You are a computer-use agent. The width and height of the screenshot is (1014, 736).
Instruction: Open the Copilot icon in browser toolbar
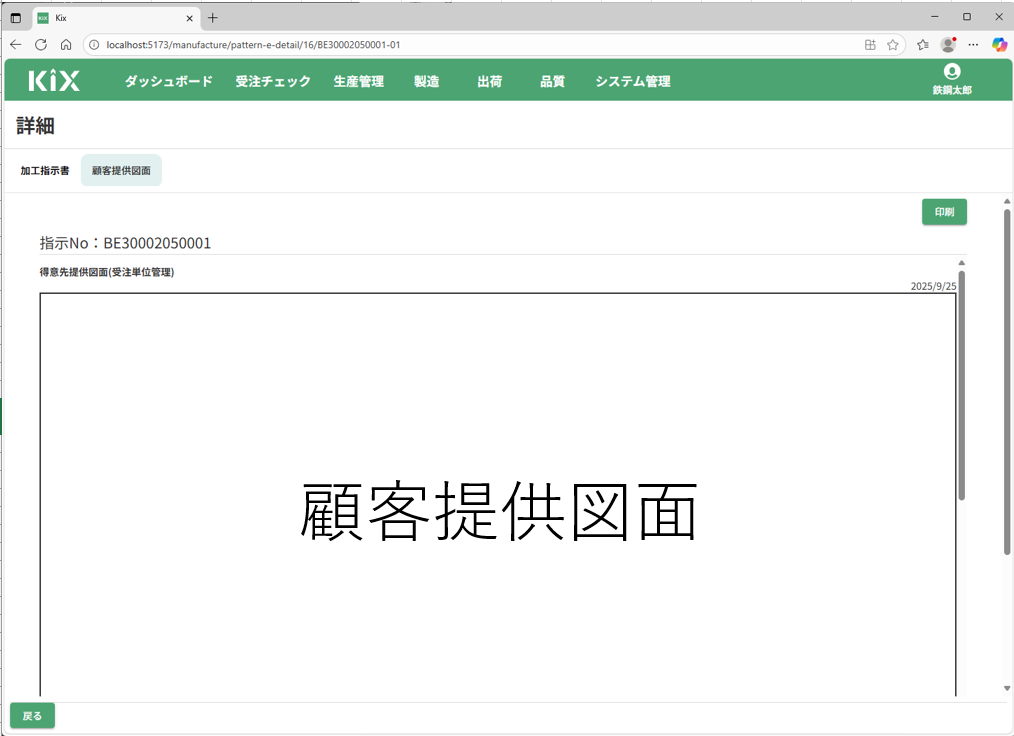coord(998,45)
